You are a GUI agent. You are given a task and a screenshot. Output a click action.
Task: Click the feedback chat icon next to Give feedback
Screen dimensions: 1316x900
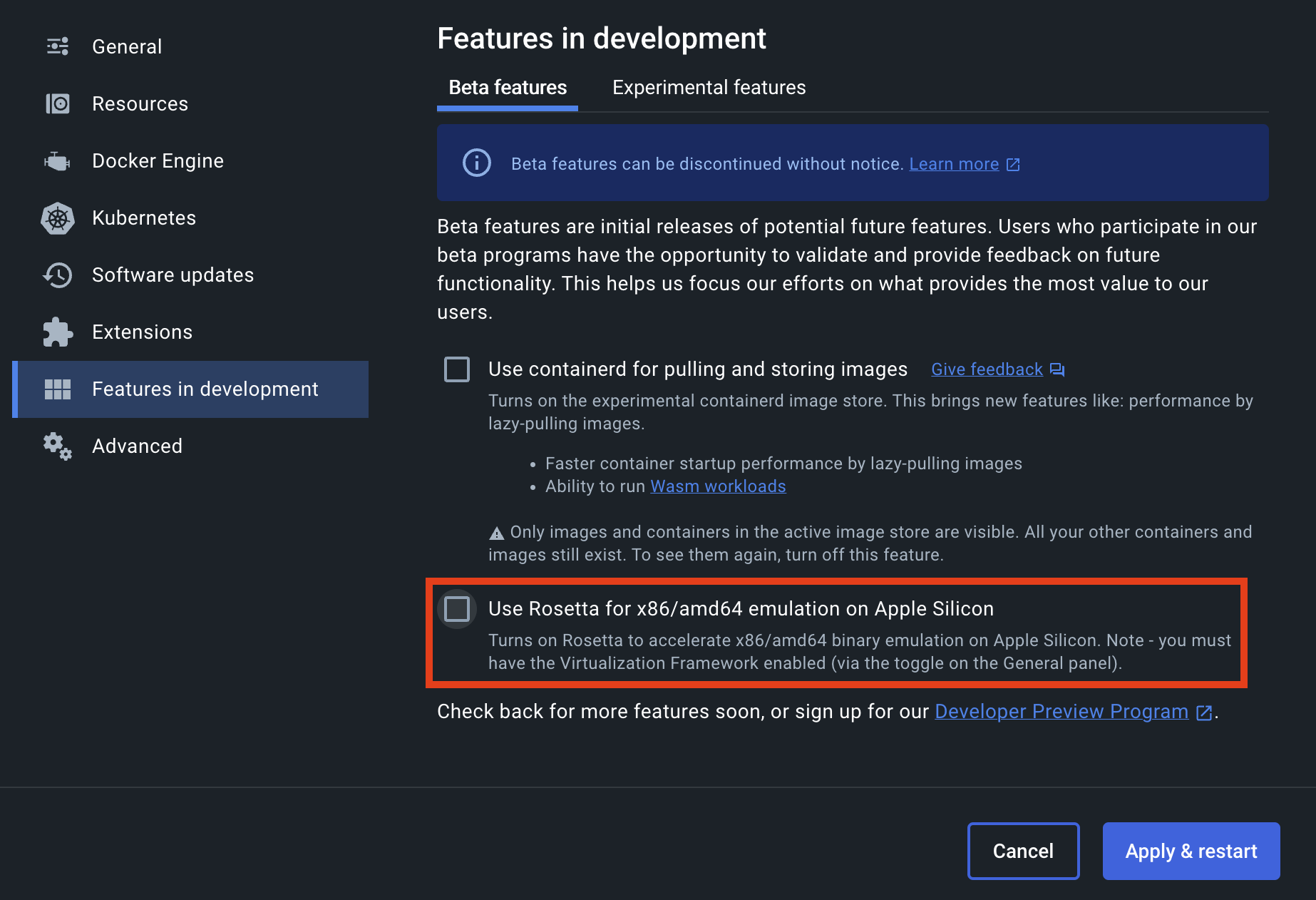pos(1057,369)
